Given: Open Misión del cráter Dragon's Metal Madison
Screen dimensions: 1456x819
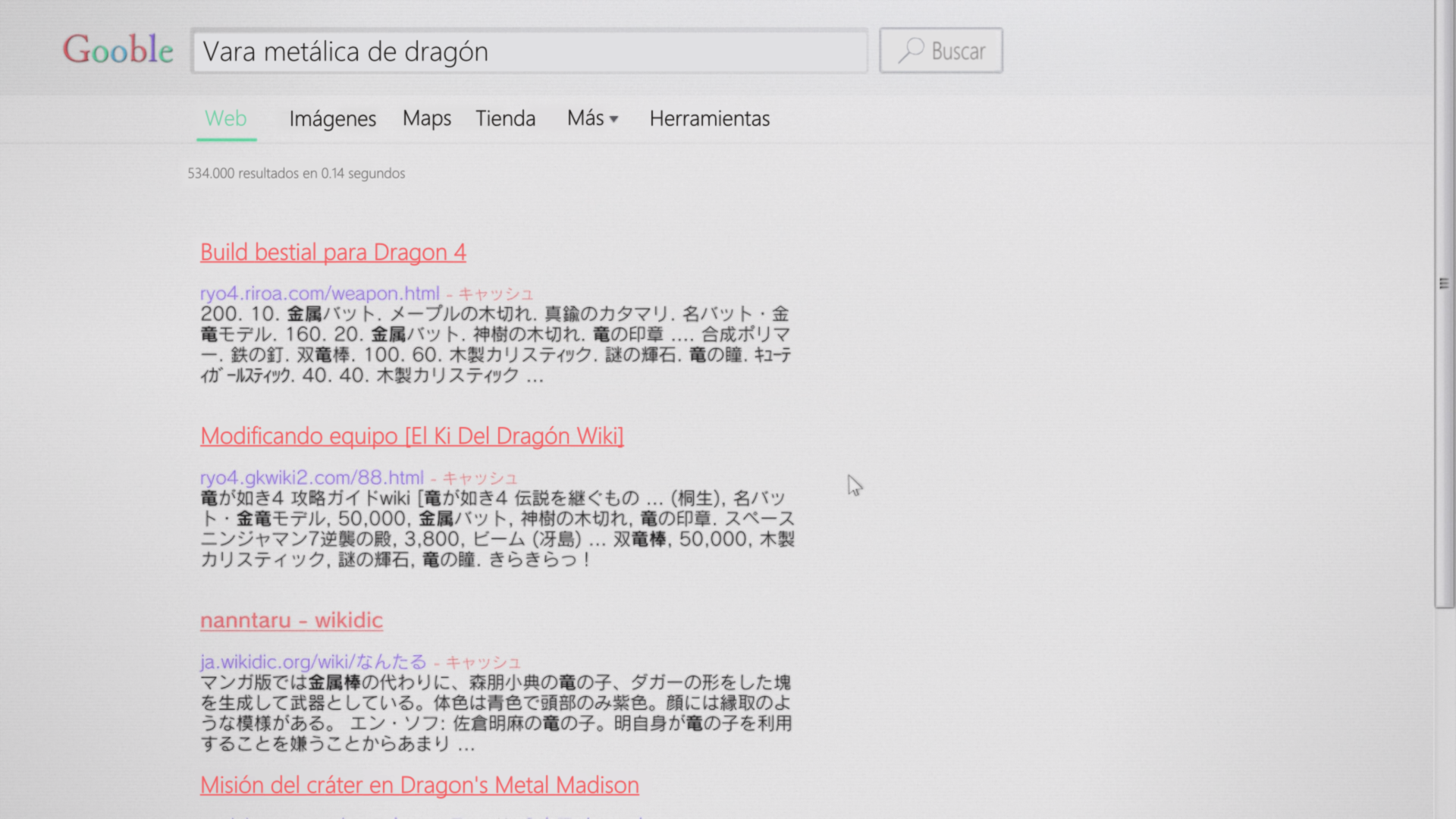Looking at the screenshot, I should click(419, 786).
